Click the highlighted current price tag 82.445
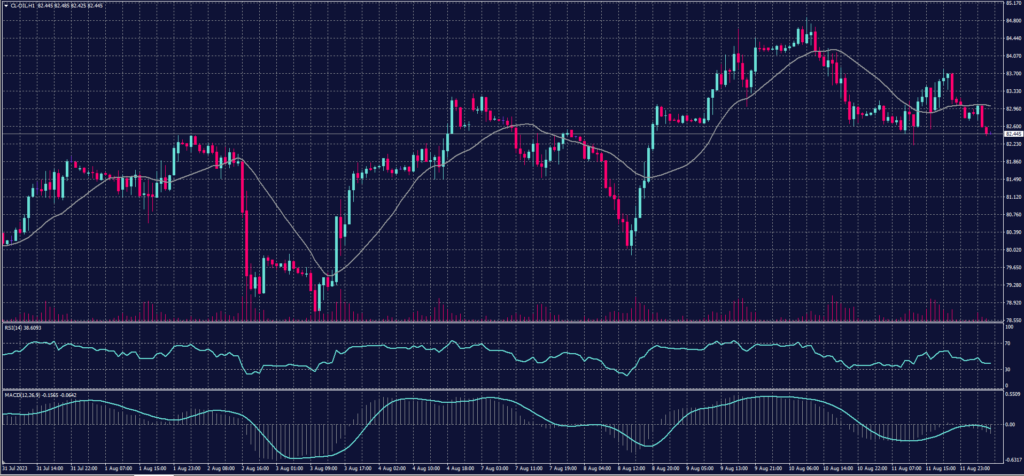Viewport: 1024px width, 476px height. pyautogui.click(x=1011, y=133)
